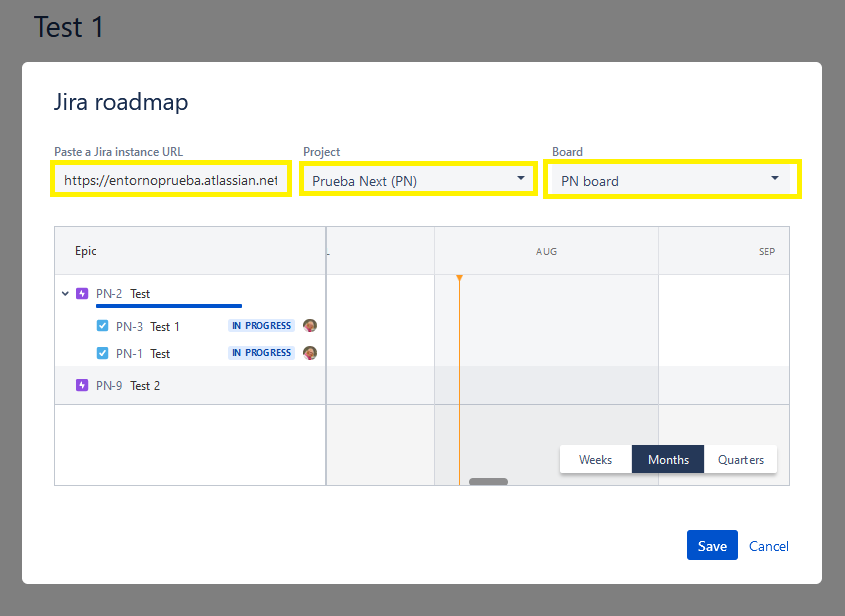Switch to Quarters view

point(741,459)
